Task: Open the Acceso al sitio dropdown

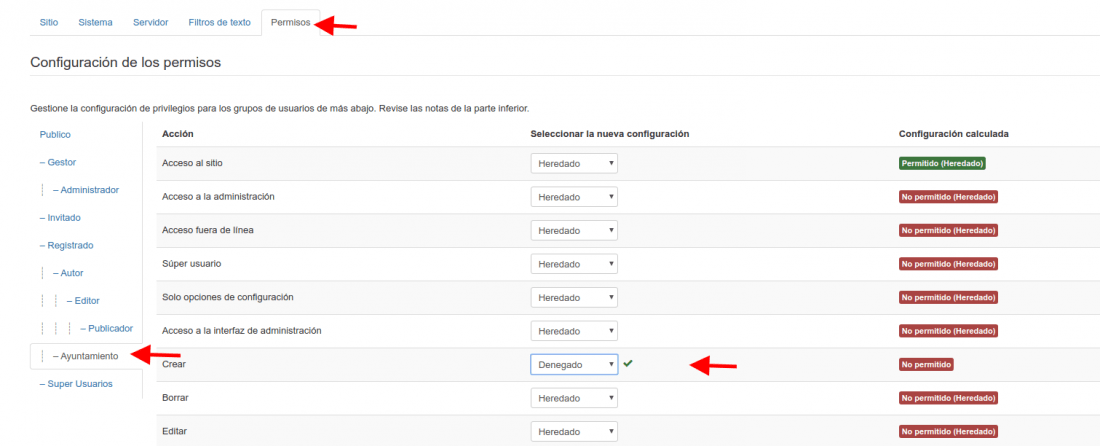Action: click(574, 164)
